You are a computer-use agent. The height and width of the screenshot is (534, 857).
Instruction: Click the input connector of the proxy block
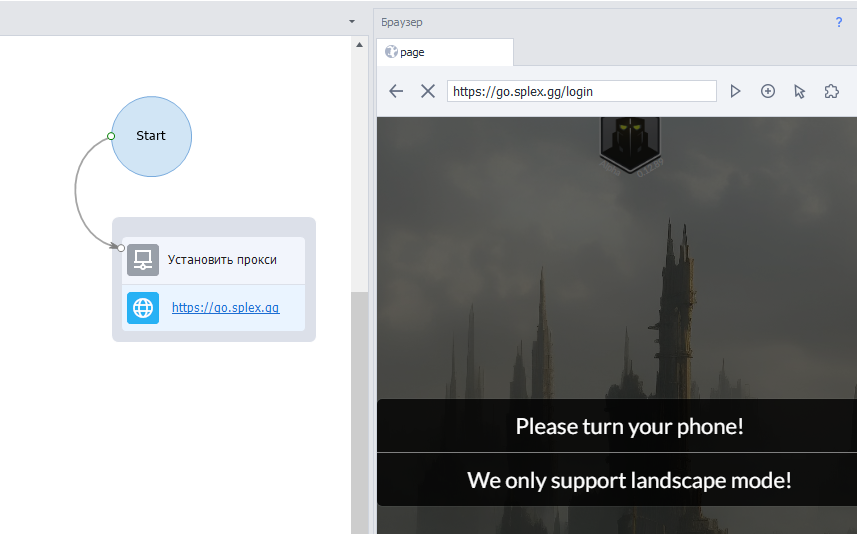pyautogui.click(x=121, y=248)
